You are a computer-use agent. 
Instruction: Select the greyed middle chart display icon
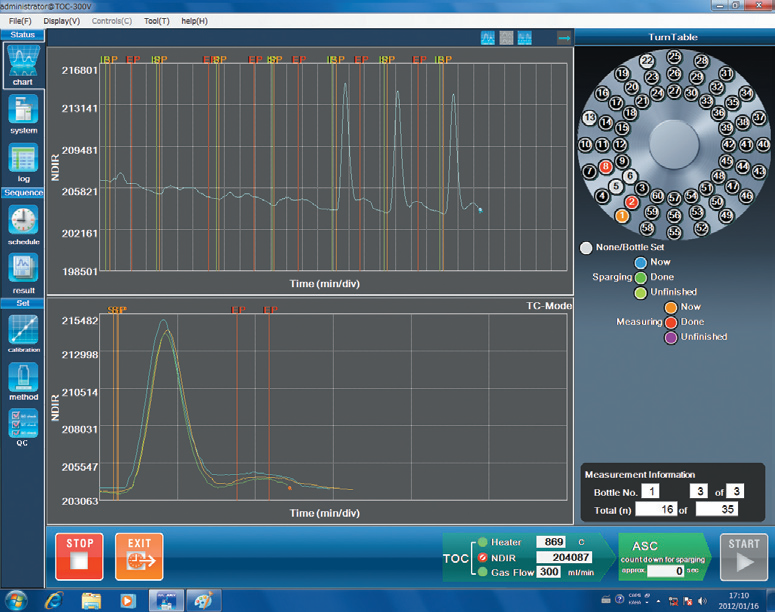506,38
